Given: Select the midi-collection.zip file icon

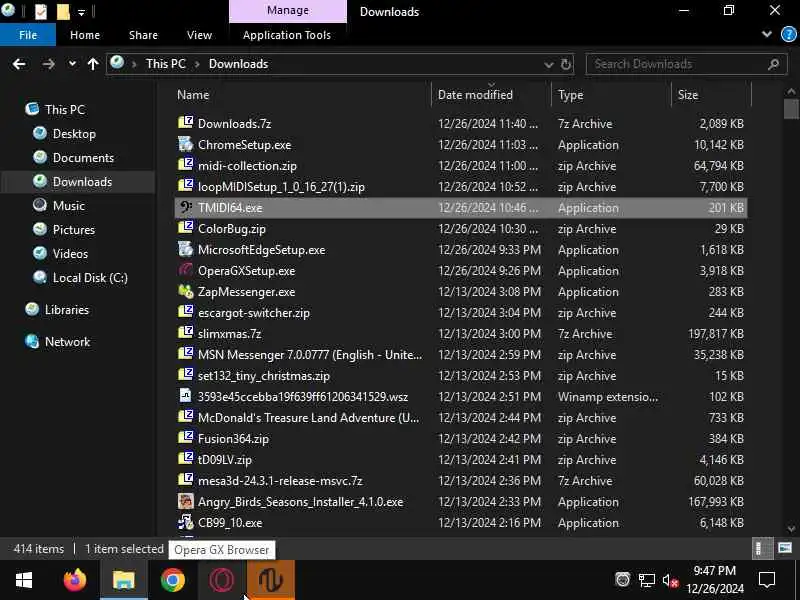Looking at the screenshot, I should click(186, 165).
